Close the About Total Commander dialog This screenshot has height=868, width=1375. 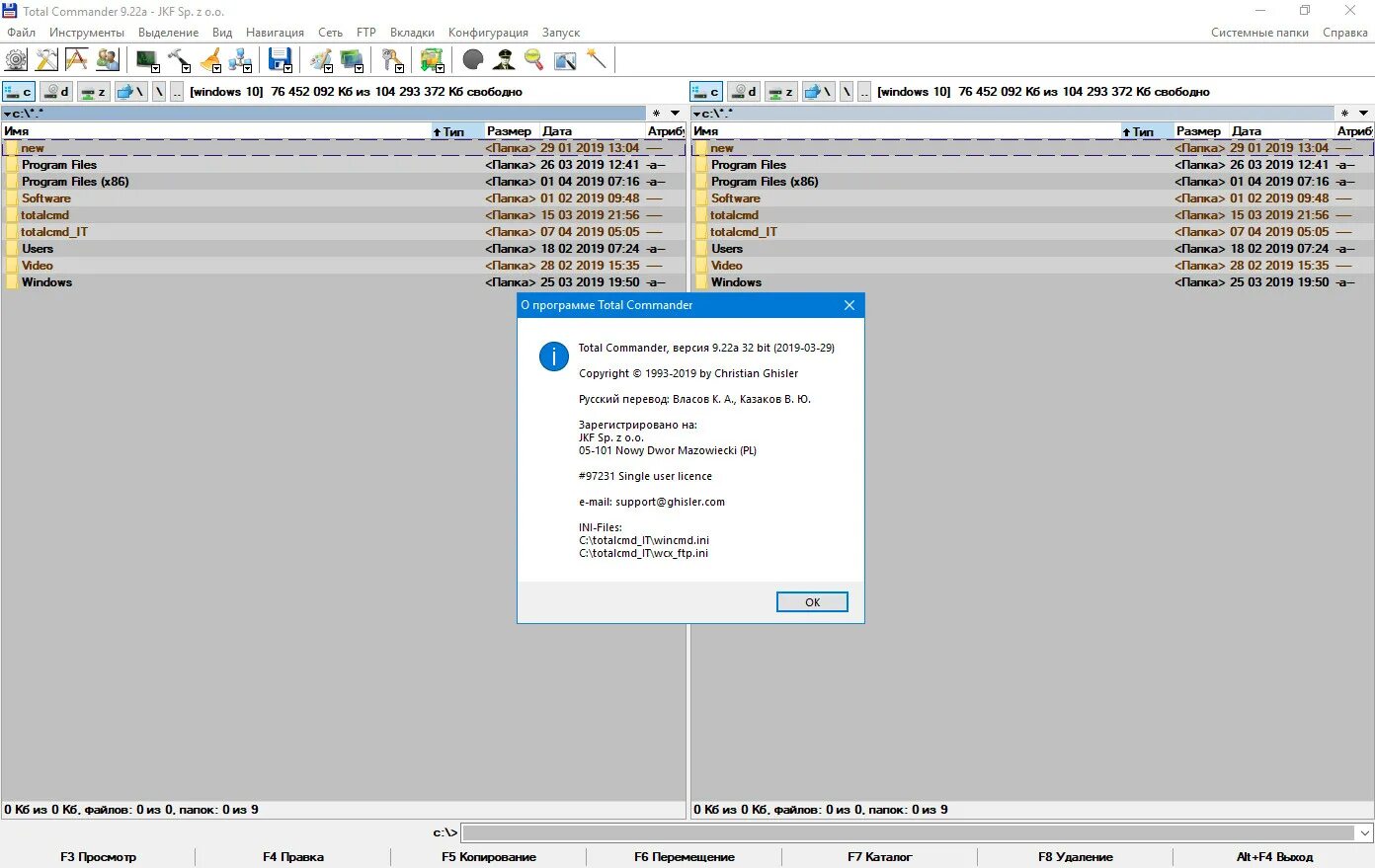coord(849,305)
